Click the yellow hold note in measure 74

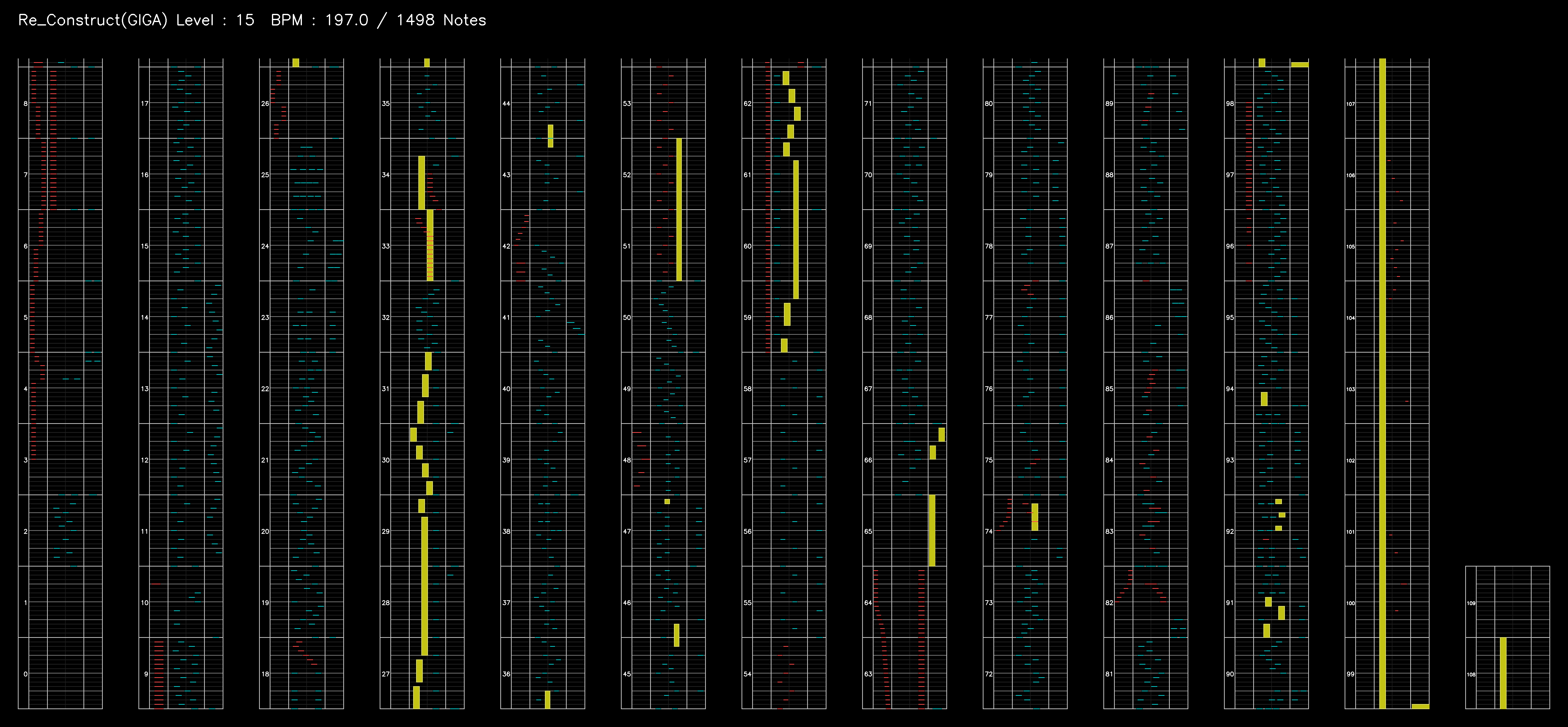(x=1035, y=517)
